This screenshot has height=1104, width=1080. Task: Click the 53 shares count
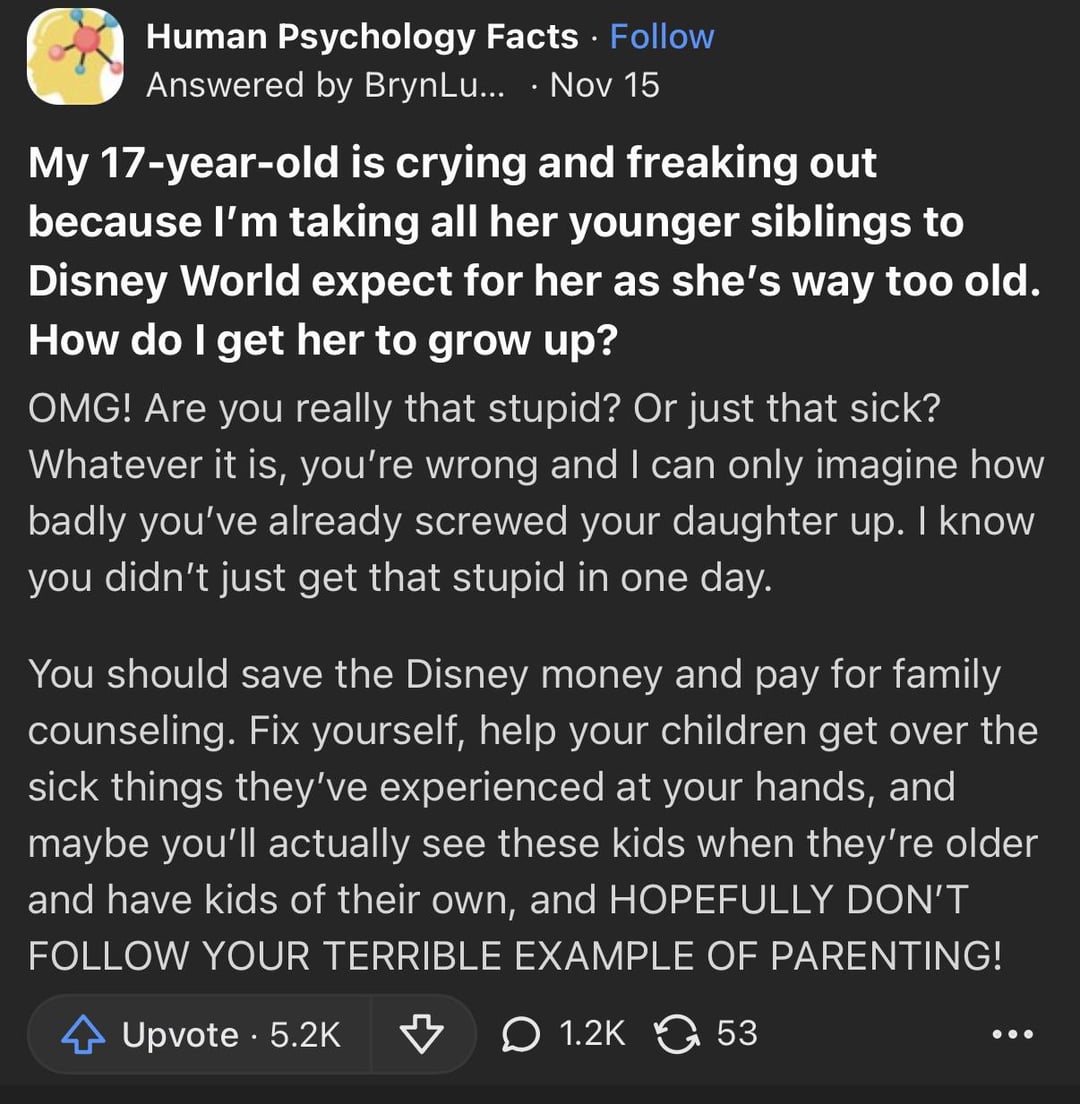click(x=737, y=1034)
